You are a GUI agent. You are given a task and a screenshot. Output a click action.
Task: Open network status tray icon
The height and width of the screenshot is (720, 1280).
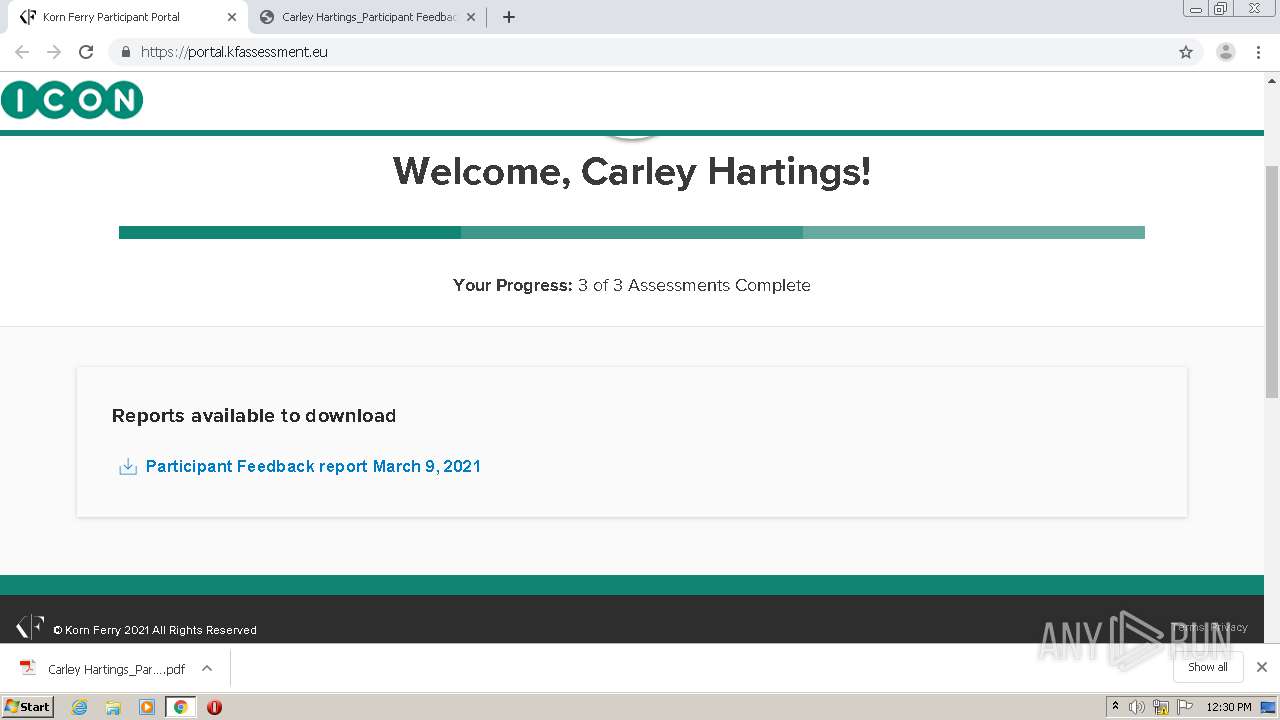tap(1161, 707)
